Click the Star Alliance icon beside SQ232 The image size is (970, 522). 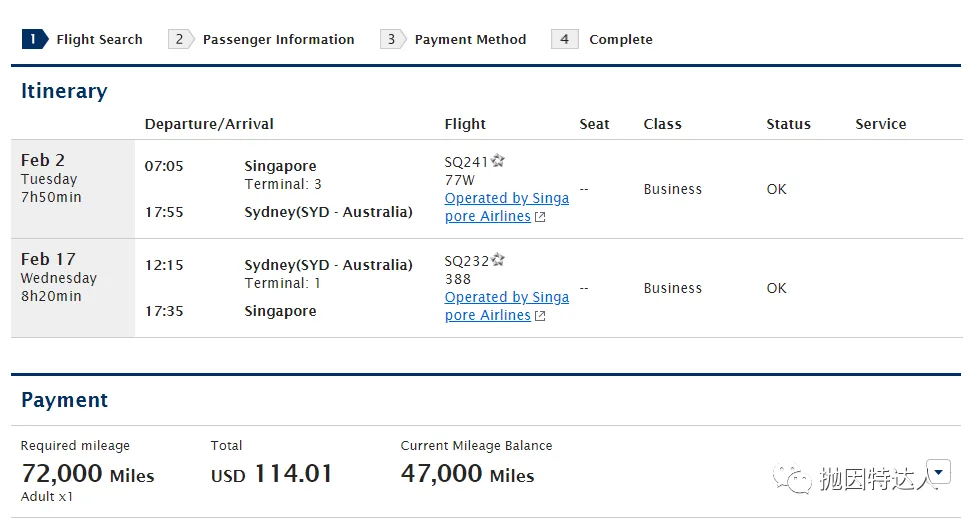coord(498,260)
